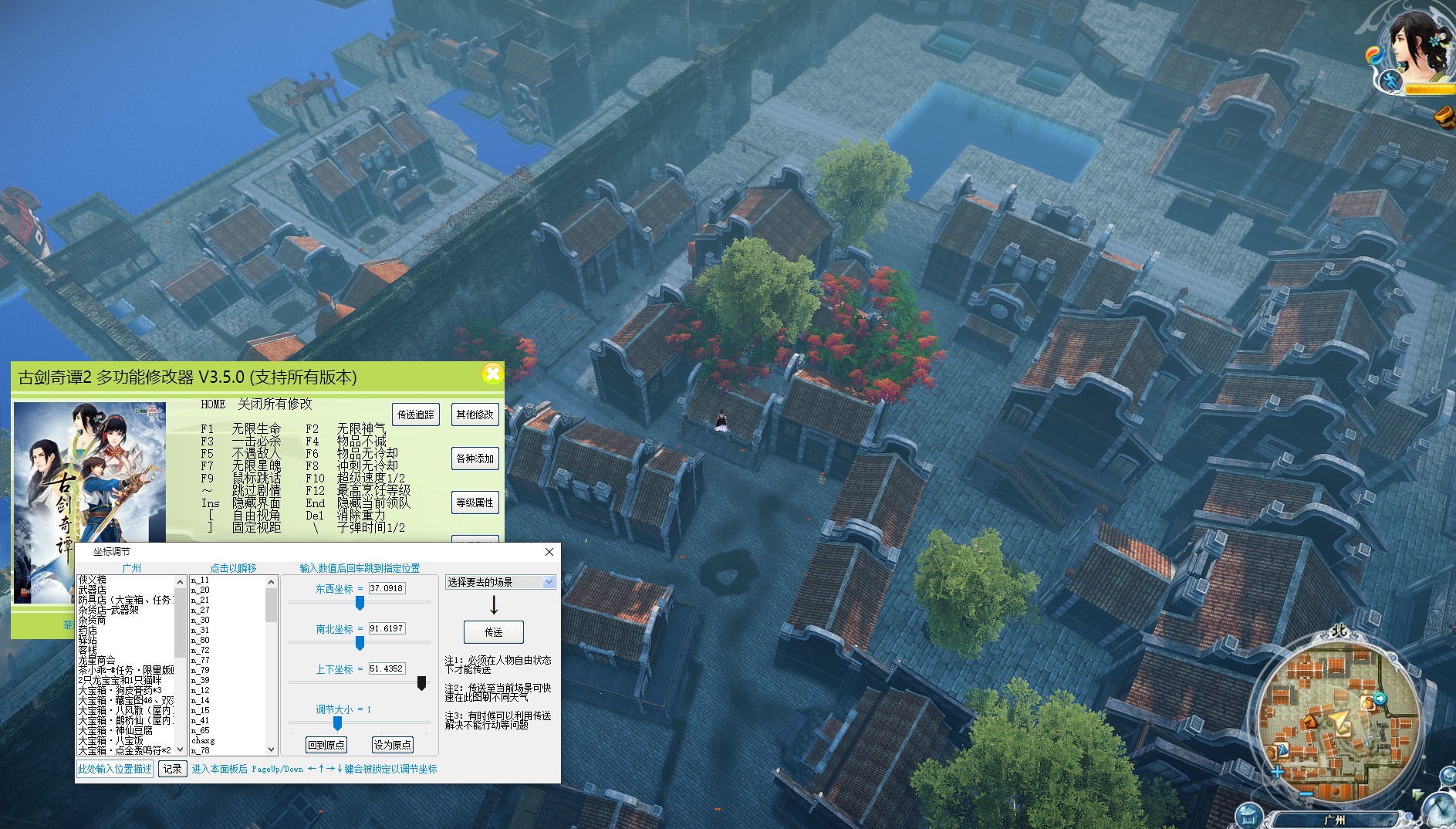Select n_77 in teleport list
1456x829 pixels.
(200, 660)
